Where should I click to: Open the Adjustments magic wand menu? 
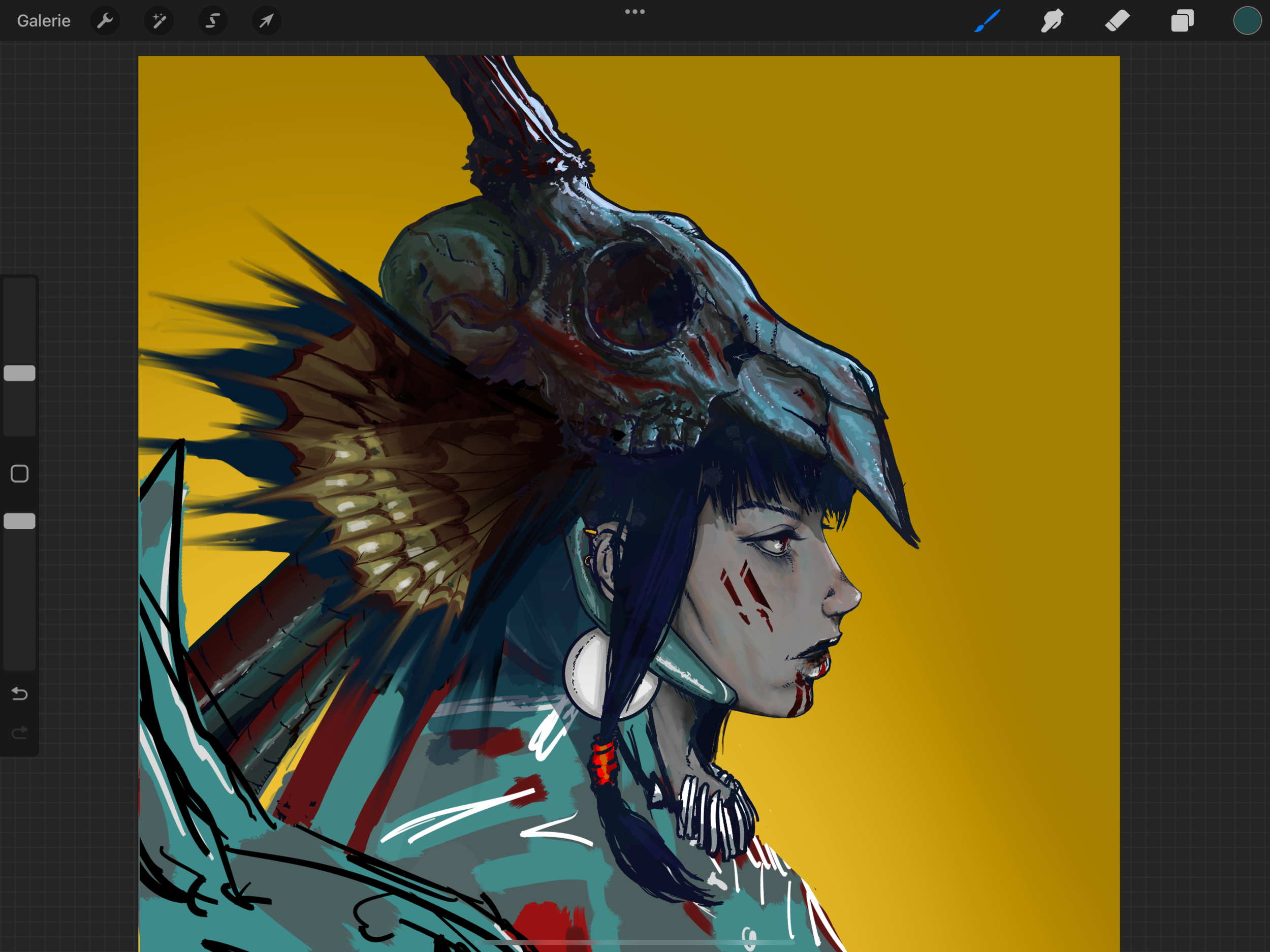point(158,21)
